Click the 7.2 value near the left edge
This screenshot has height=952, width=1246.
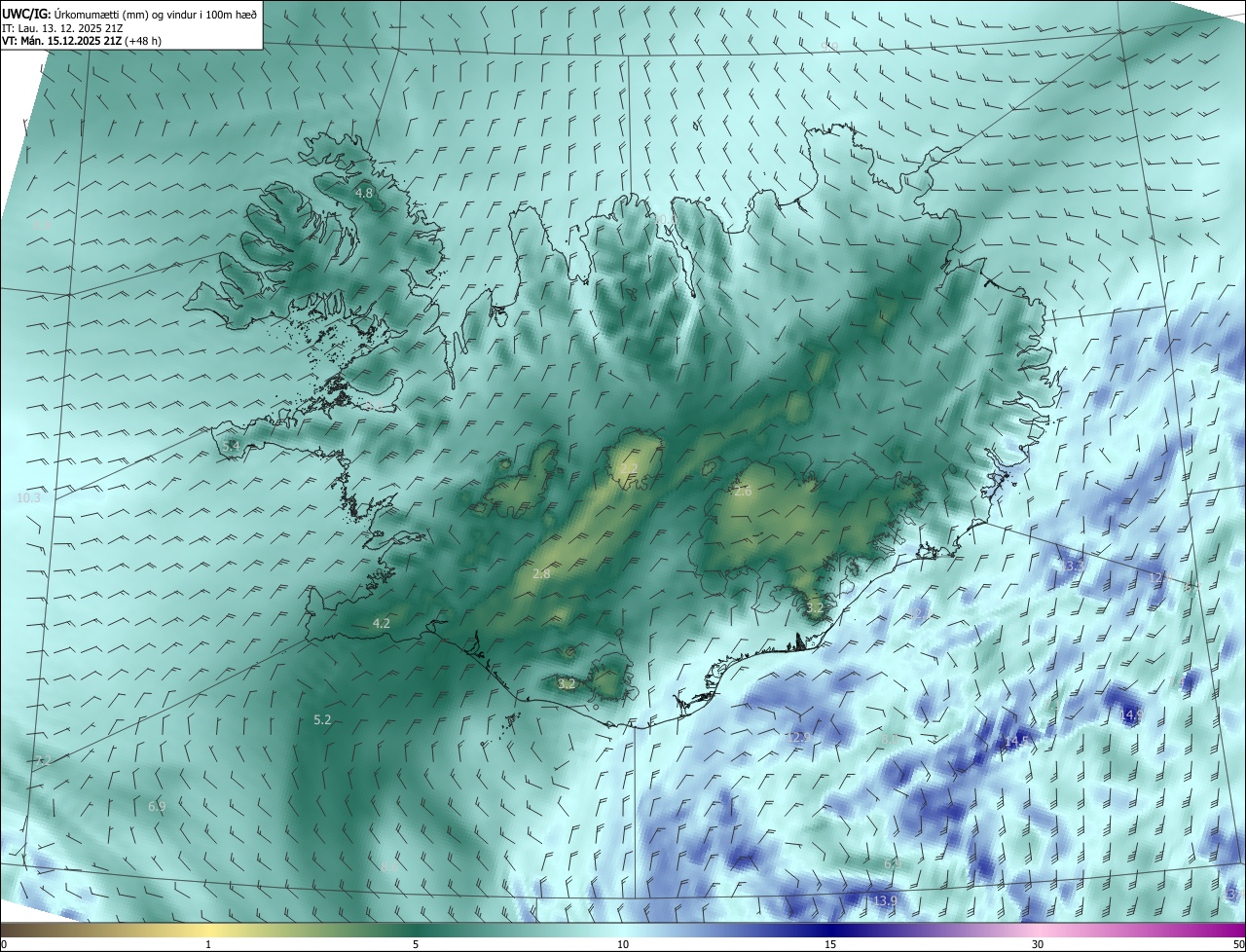pyautogui.click(x=42, y=762)
